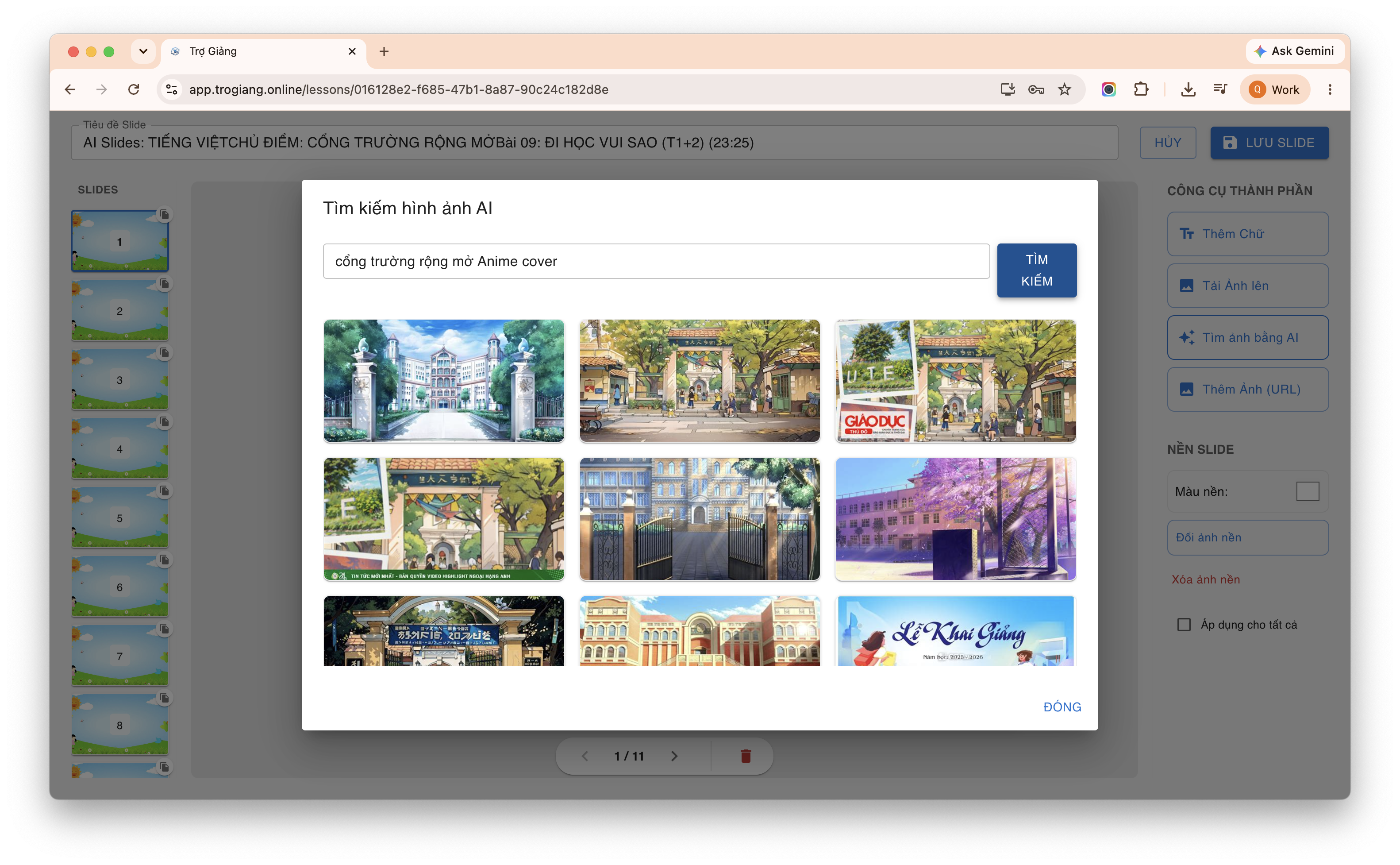Click the Thêm Ảnh (URL) button
1400x865 pixels.
[1247, 390]
